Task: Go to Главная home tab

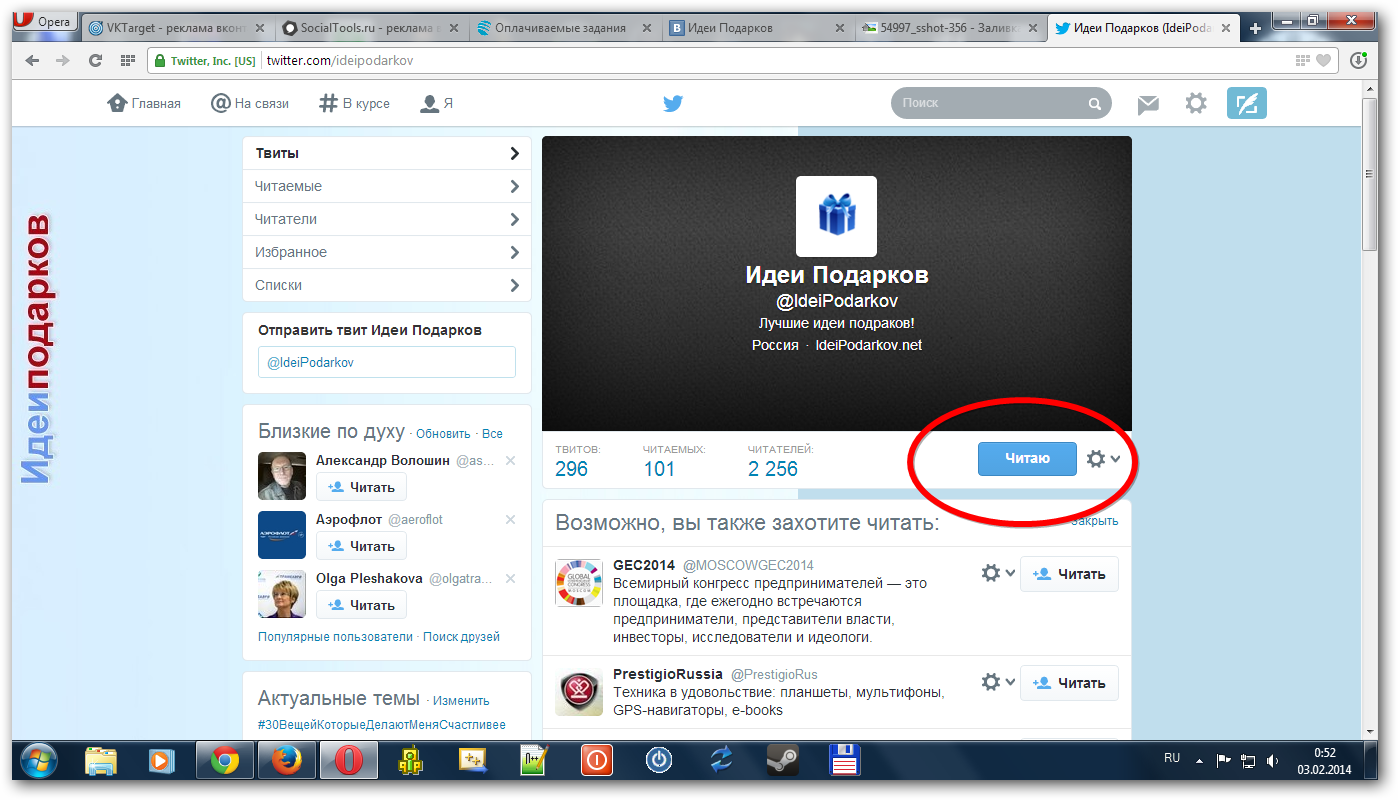Action: (144, 103)
